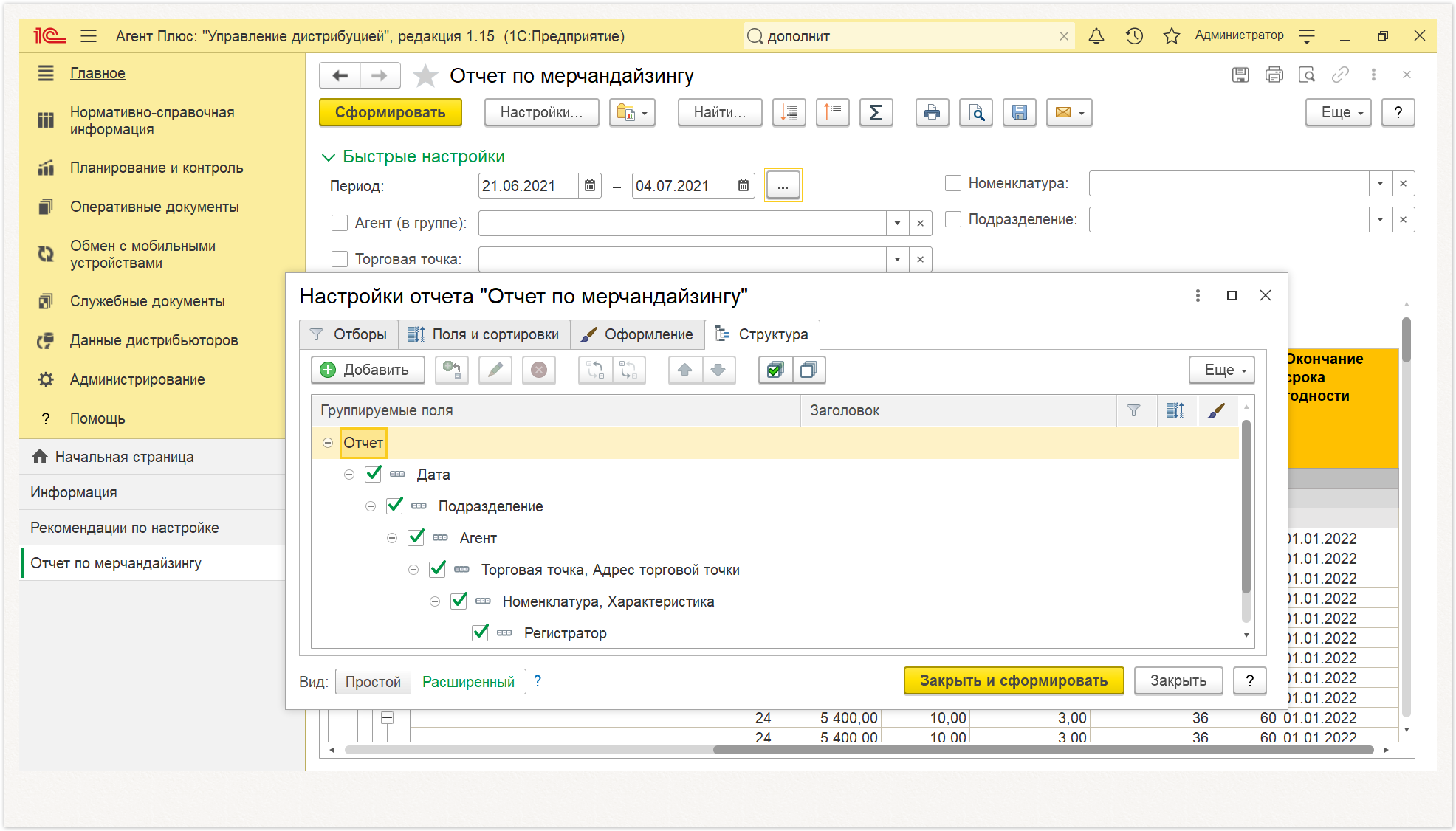Enable the Торговая точка filter checkbox
This screenshot has height=831, width=1456.
pyautogui.click(x=340, y=259)
